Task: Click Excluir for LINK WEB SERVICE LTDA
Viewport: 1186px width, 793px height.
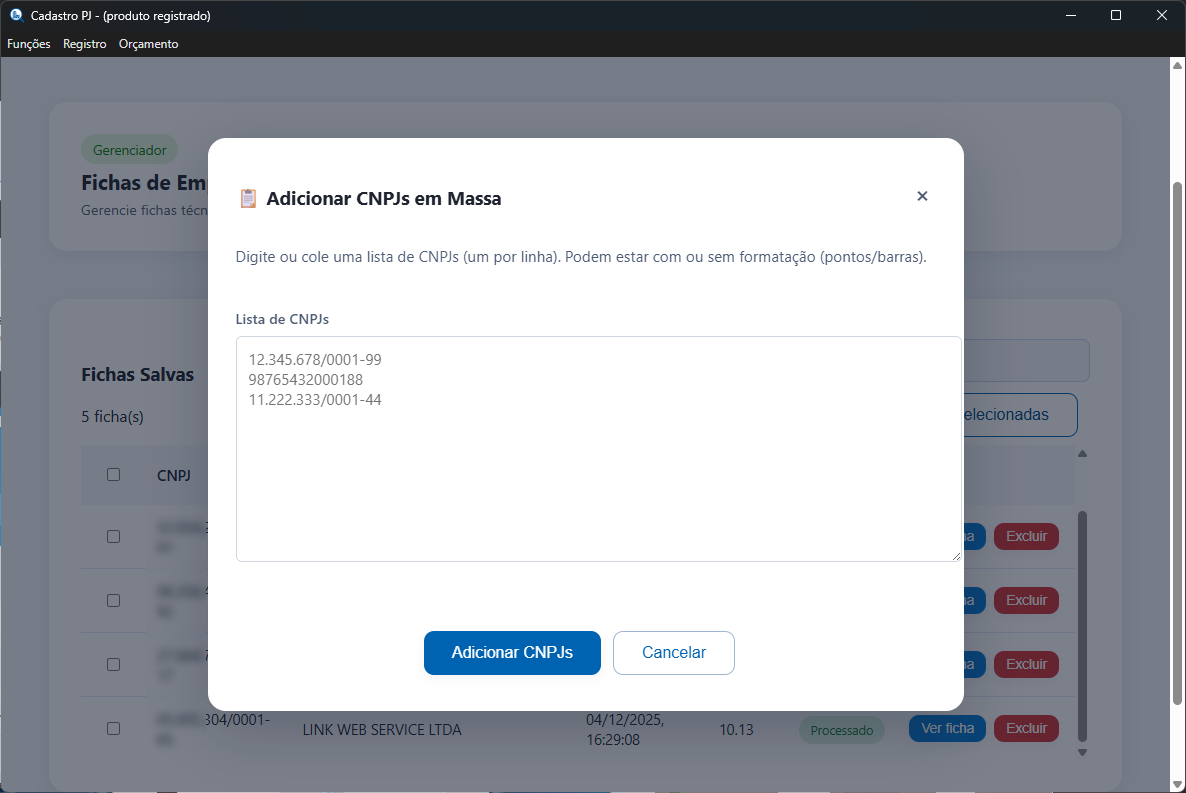Action: tap(1026, 728)
